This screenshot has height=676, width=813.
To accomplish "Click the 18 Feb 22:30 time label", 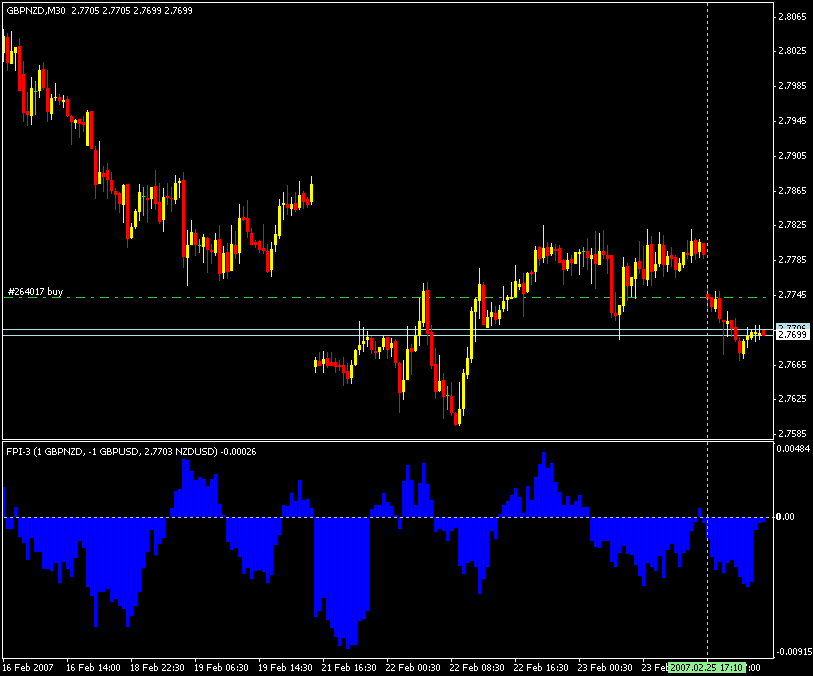I will pyautogui.click(x=157, y=667).
